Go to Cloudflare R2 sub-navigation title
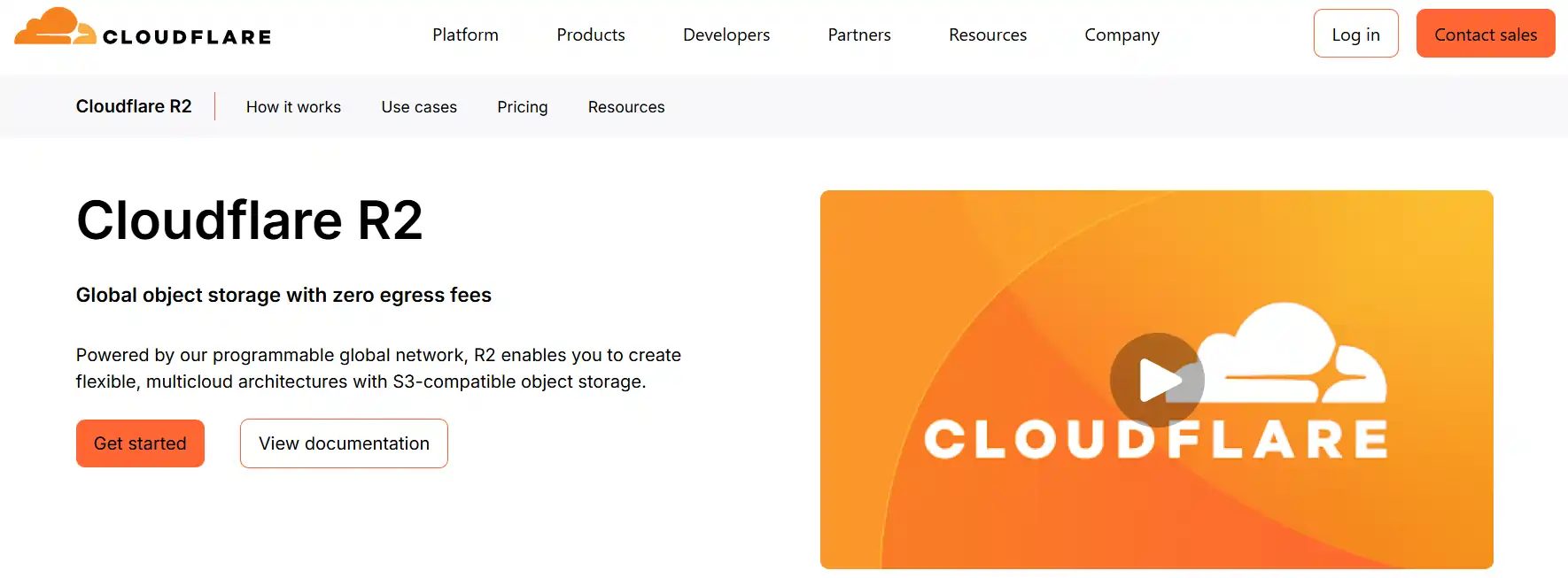This screenshot has width=1568, height=578. tap(134, 106)
